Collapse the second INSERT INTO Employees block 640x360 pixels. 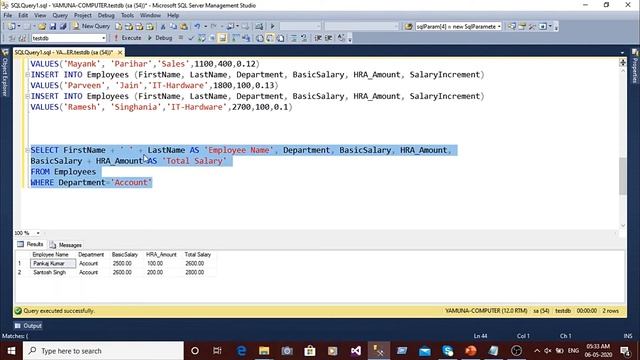pos(27,96)
